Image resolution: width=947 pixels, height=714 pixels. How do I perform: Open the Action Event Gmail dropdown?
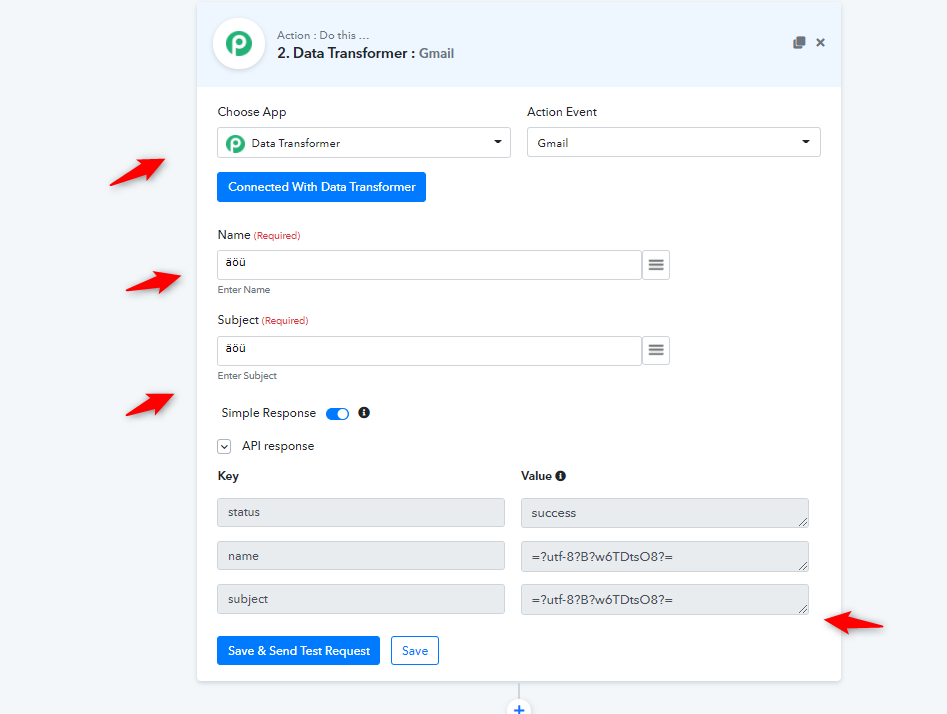[x=673, y=143]
